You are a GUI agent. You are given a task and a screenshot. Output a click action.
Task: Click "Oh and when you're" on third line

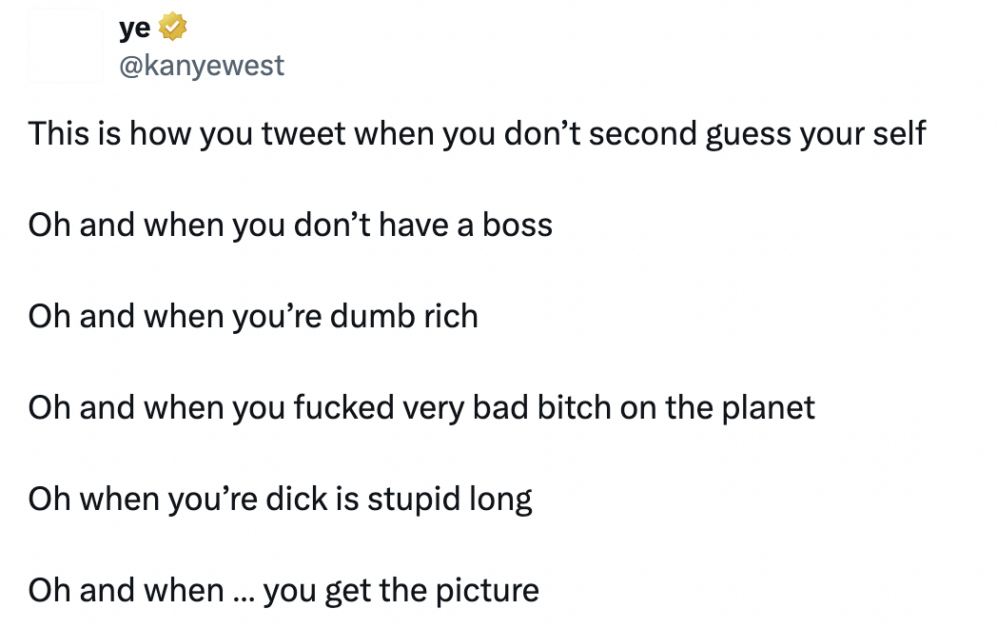pyautogui.click(x=175, y=317)
